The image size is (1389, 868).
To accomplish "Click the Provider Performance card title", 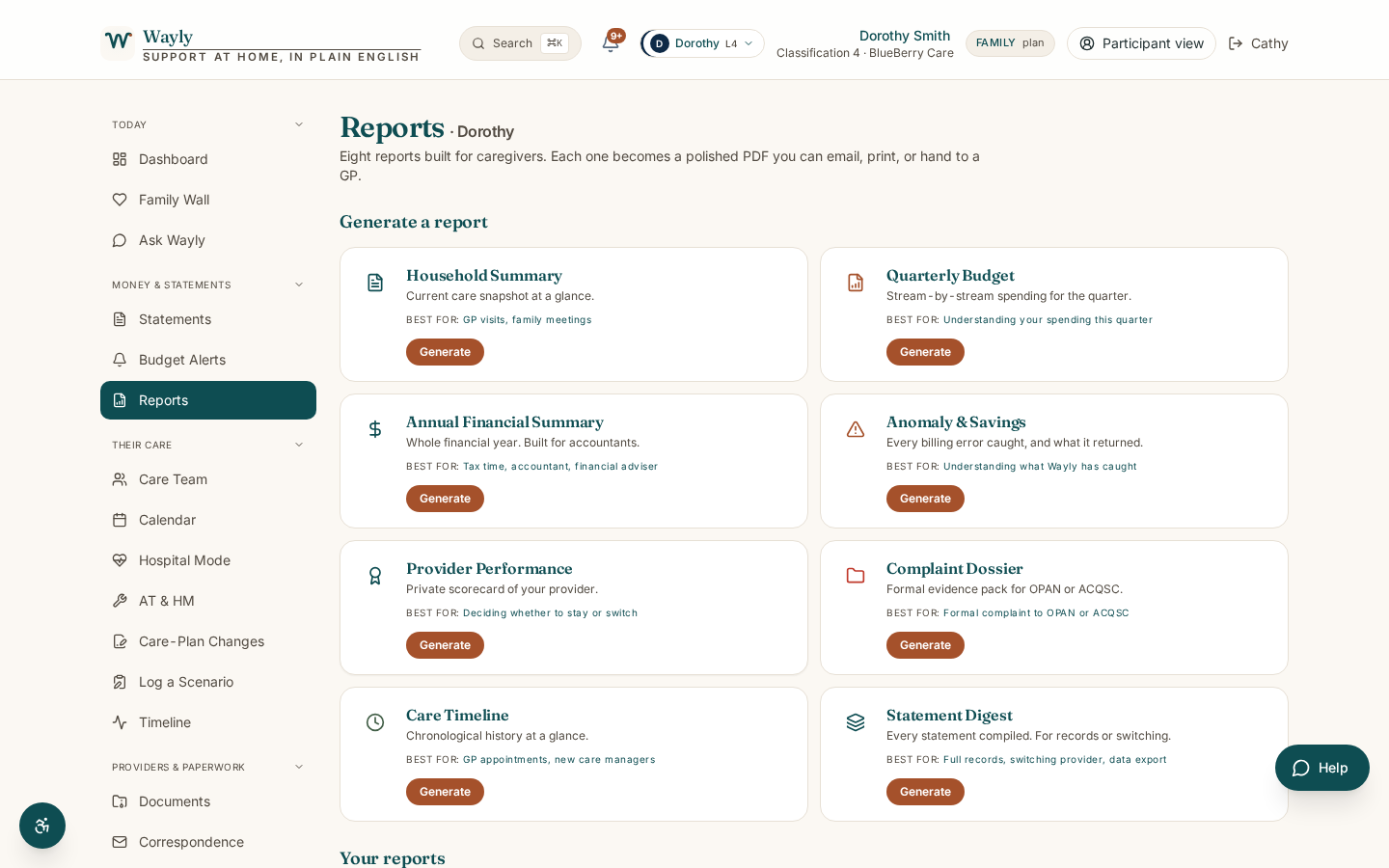I will (x=489, y=569).
